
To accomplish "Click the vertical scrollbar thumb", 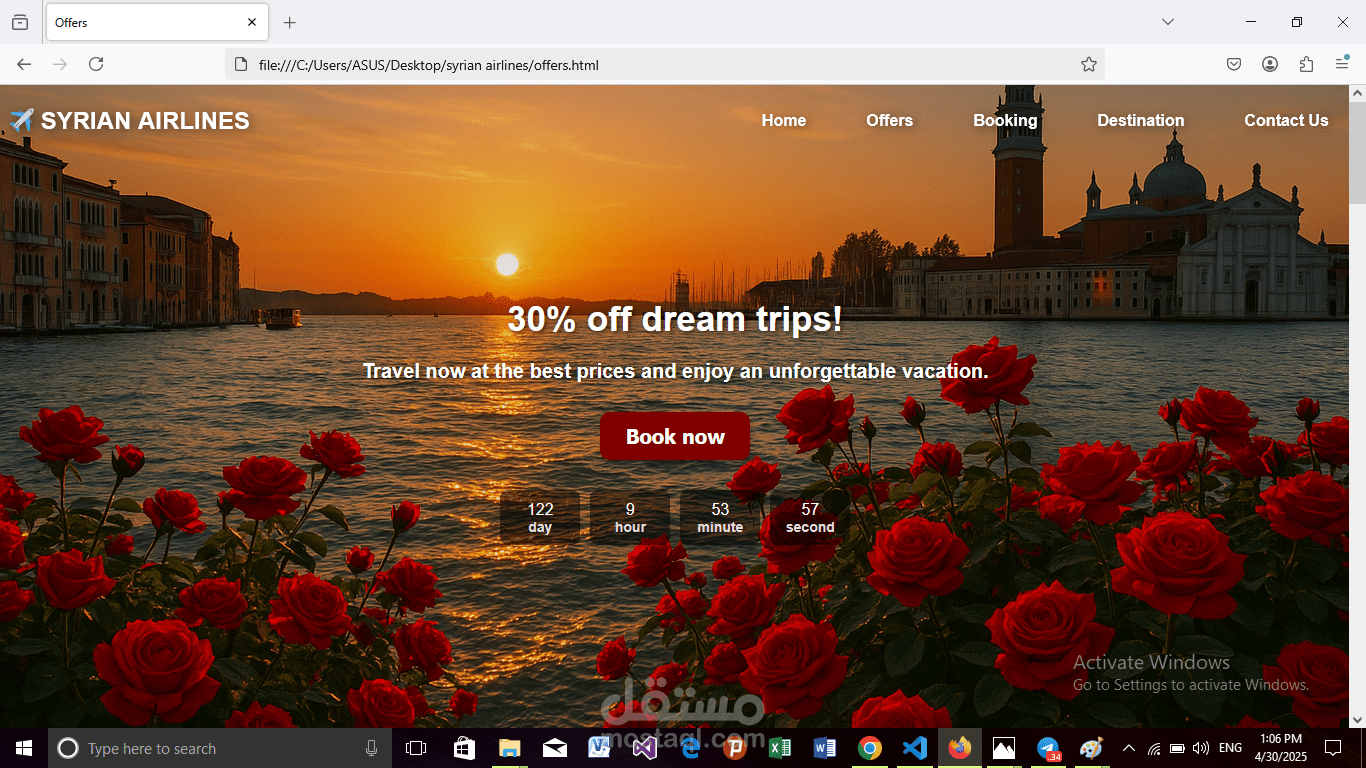I will pos(1357,152).
